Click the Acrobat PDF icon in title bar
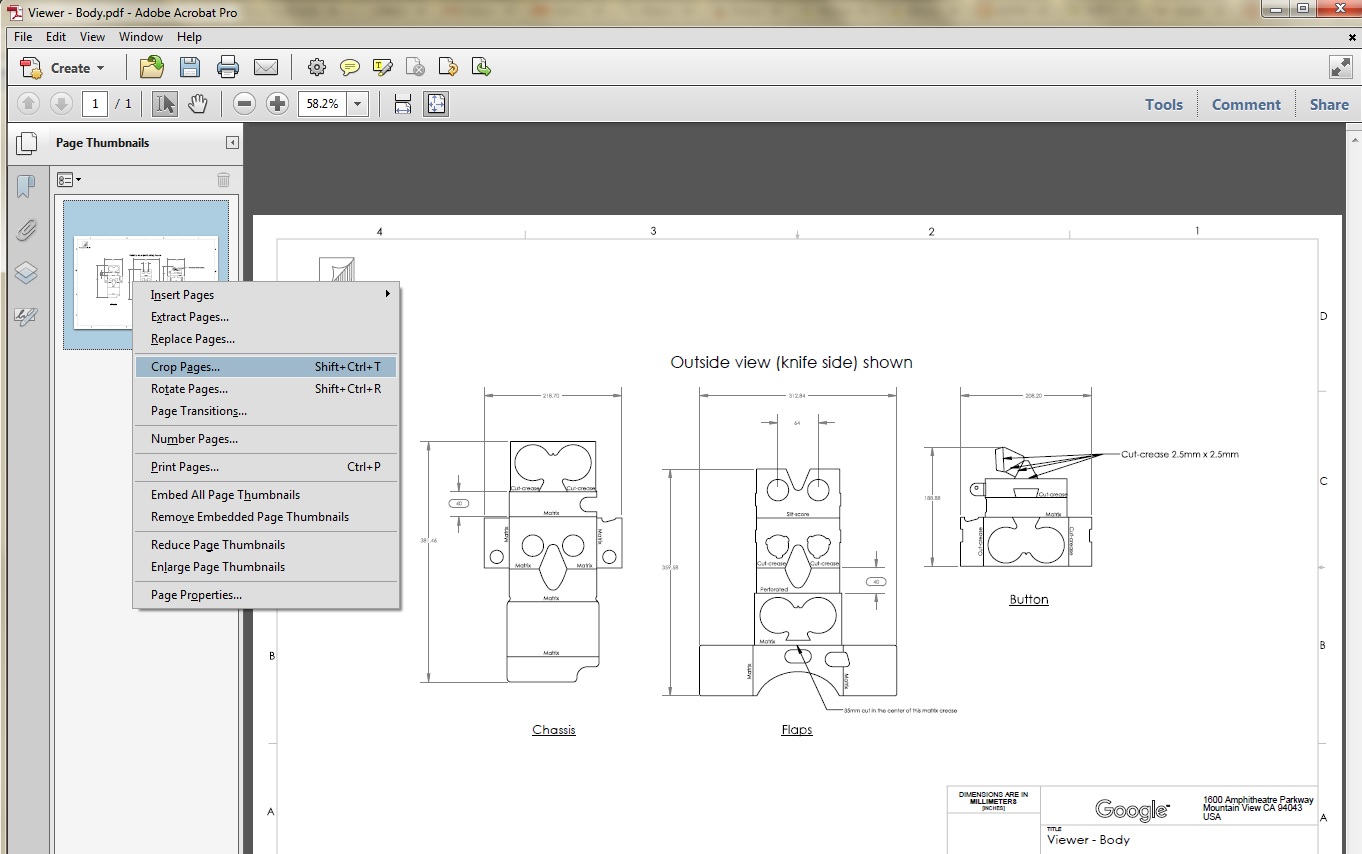This screenshot has height=854, width=1362. tap(15, 12)
